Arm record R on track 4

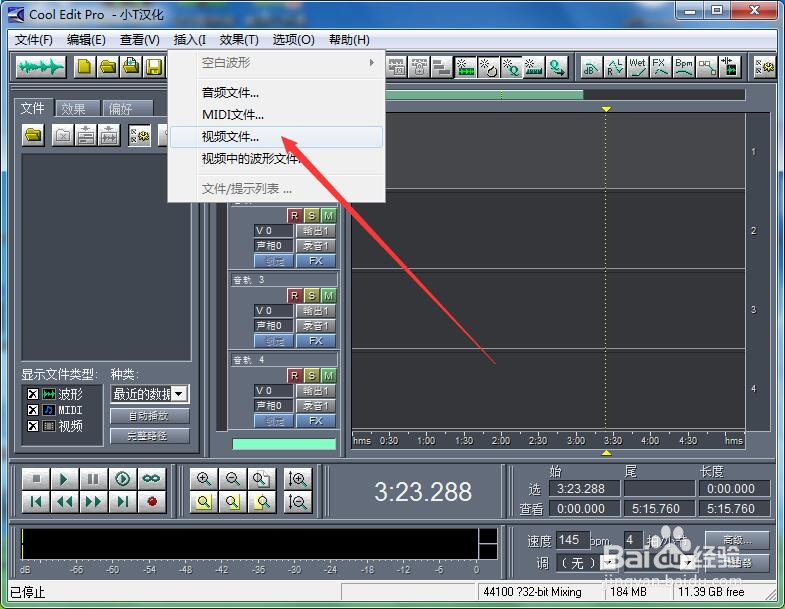[294, 376]
